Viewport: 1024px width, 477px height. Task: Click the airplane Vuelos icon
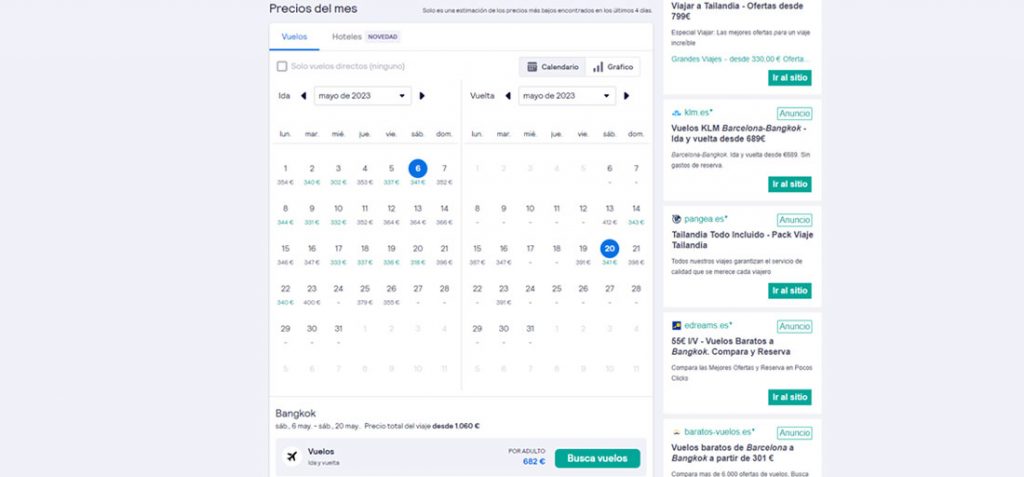pos(292,456)
